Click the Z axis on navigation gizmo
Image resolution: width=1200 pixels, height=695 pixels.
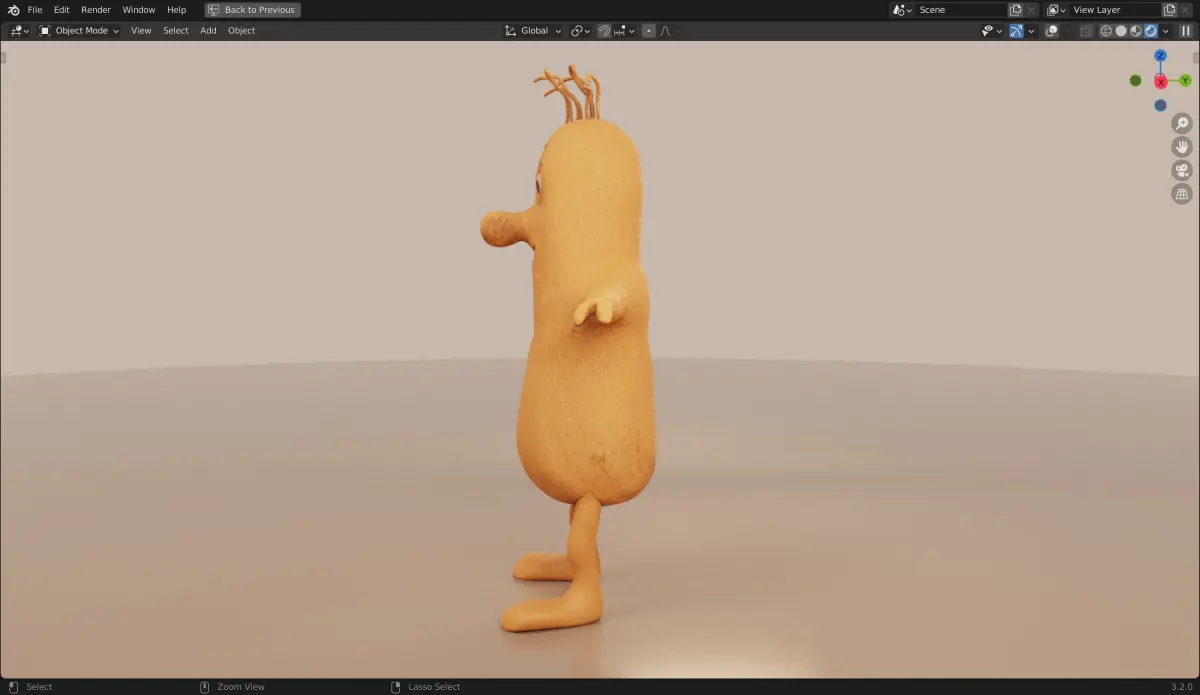[1160, 56]
